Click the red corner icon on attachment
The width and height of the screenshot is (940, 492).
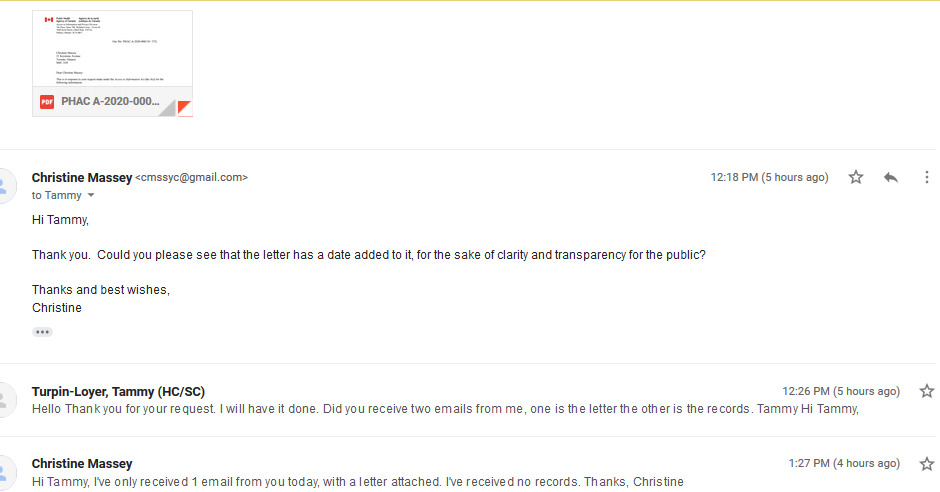185,108
